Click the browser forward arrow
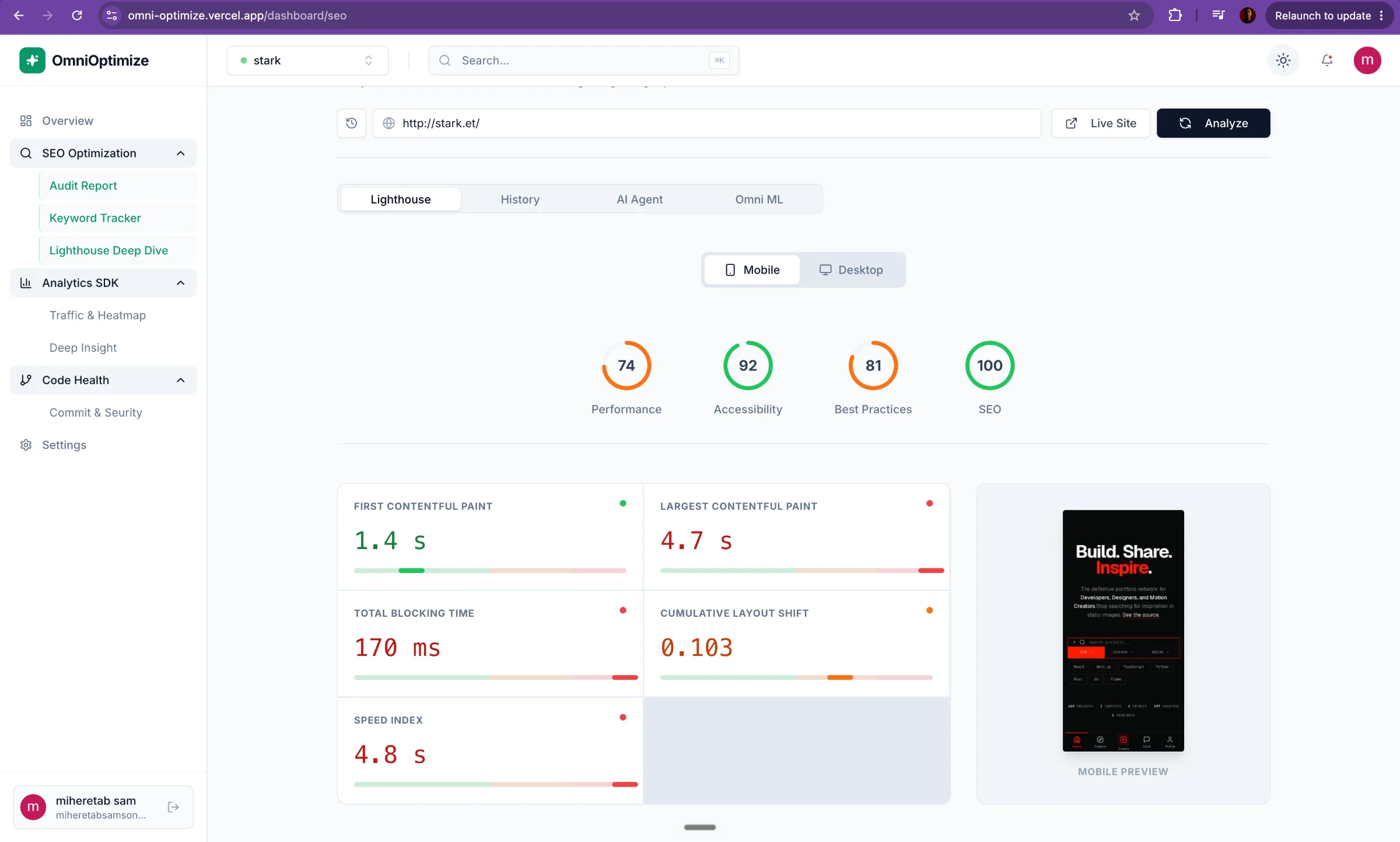Screen dimensions: 1400x842 tap(48, 16)
